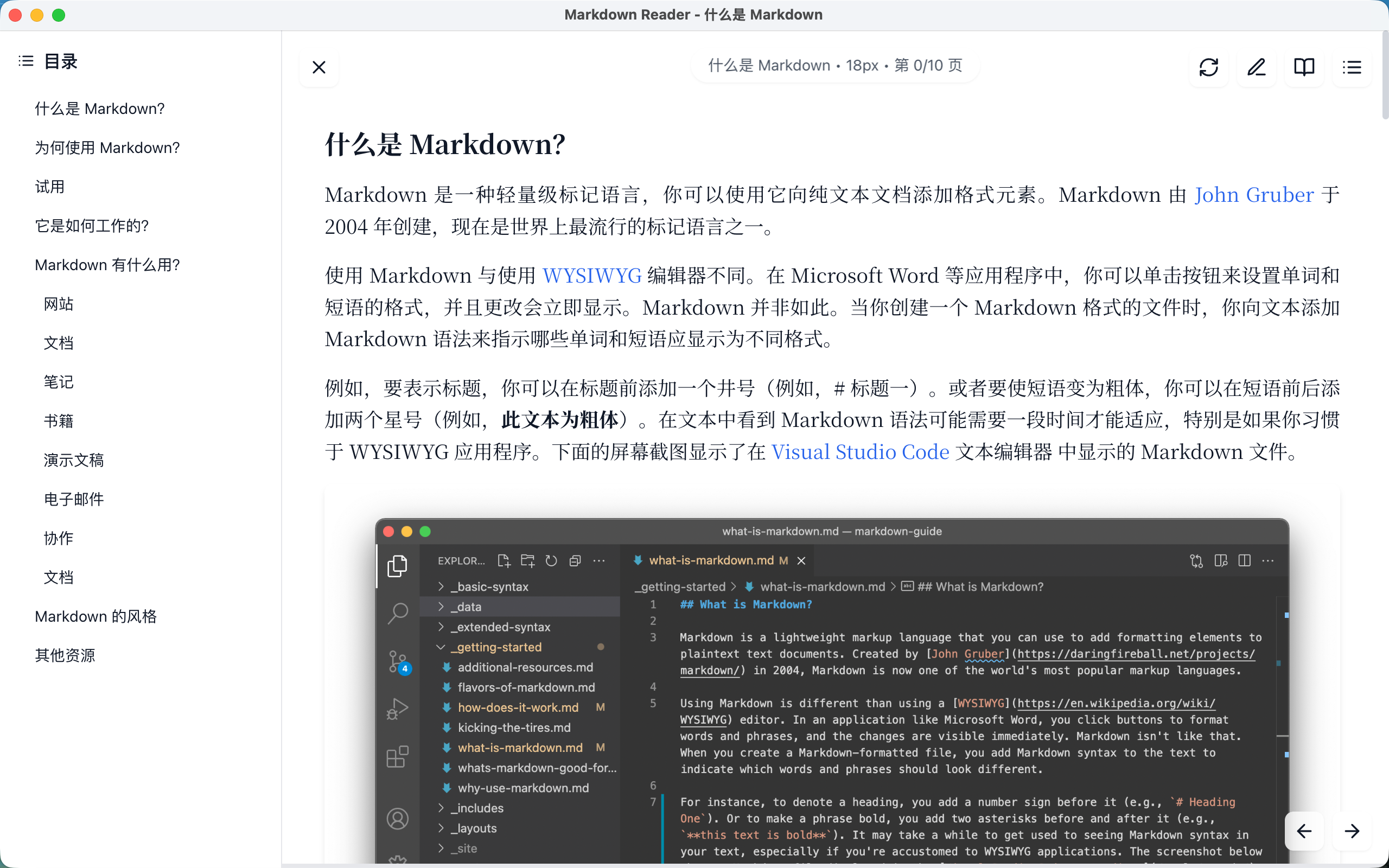This screenshot has width=1389, height=868.
Task: Open the Visual Studio Code link
Action: (x=860, y=452)
